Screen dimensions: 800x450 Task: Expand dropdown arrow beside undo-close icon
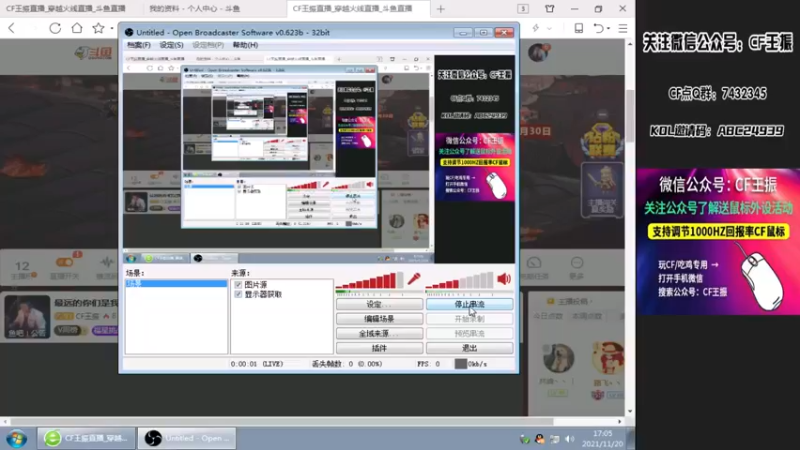coord(609,29)
